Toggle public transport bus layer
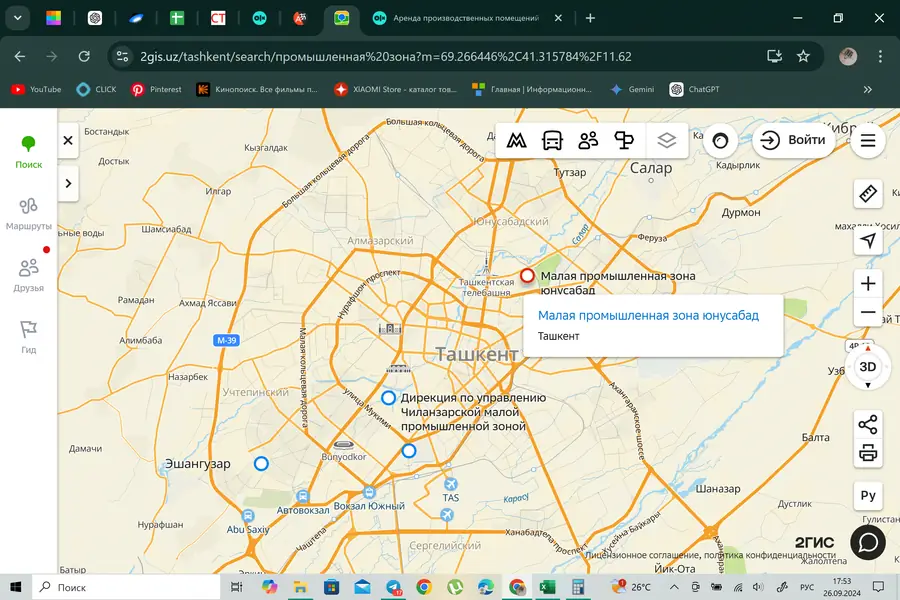Viewport: 900px width, 600px height. click(x=552, y=140)
